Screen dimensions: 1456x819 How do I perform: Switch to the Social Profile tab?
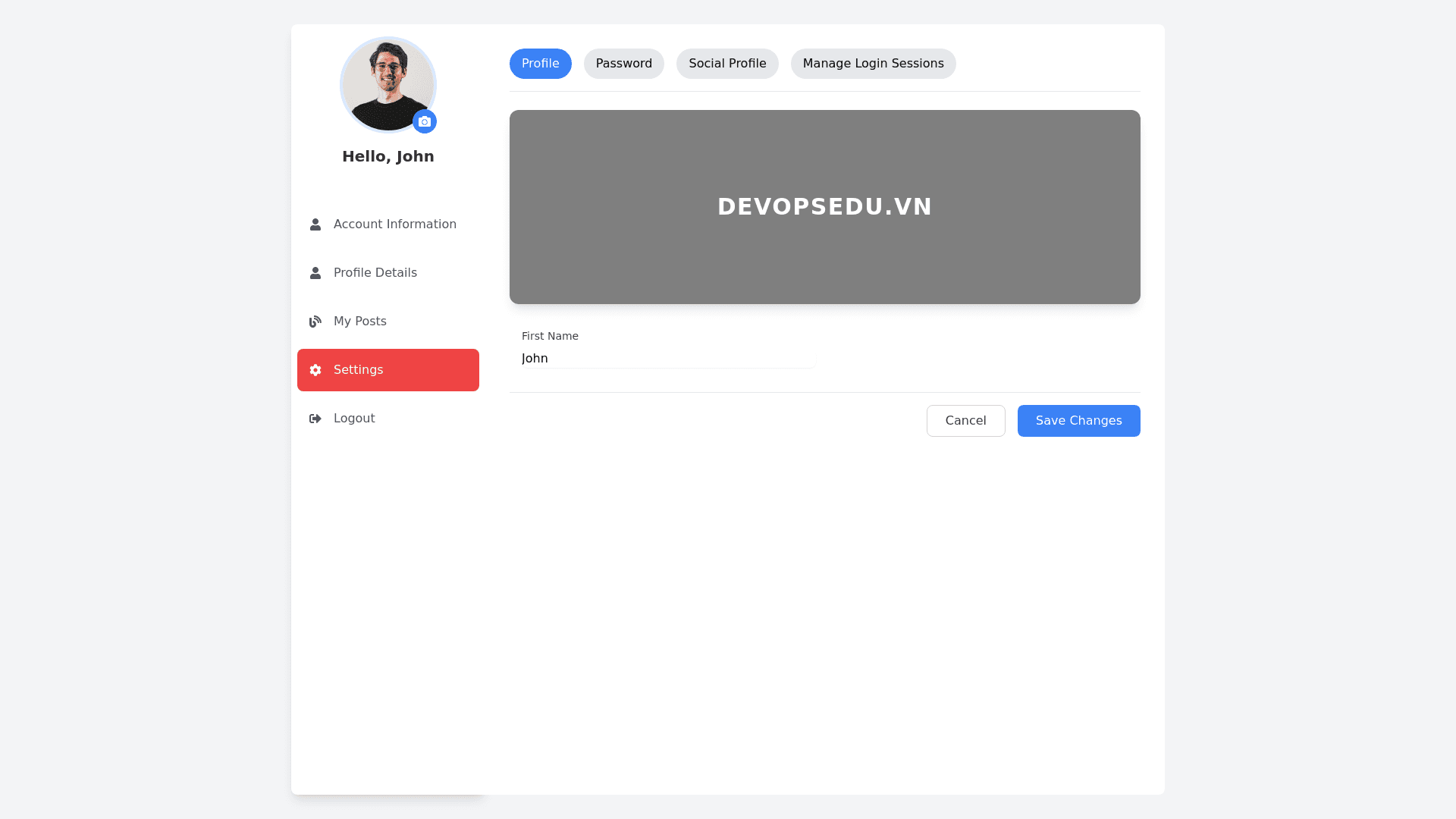point(726,64)
